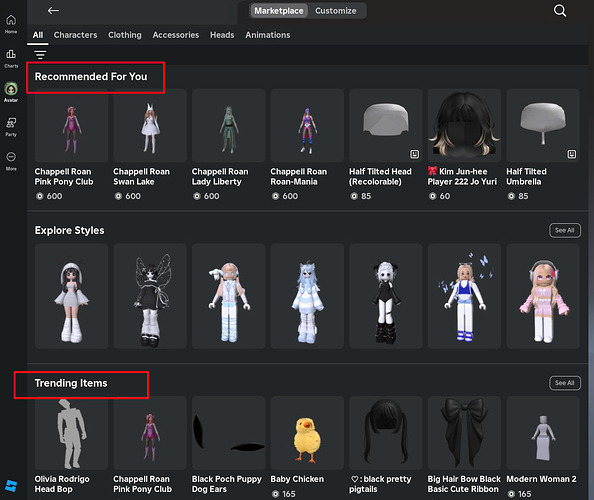
Task: Switch to the Marketplace toggle
Action: click(278, 11)
